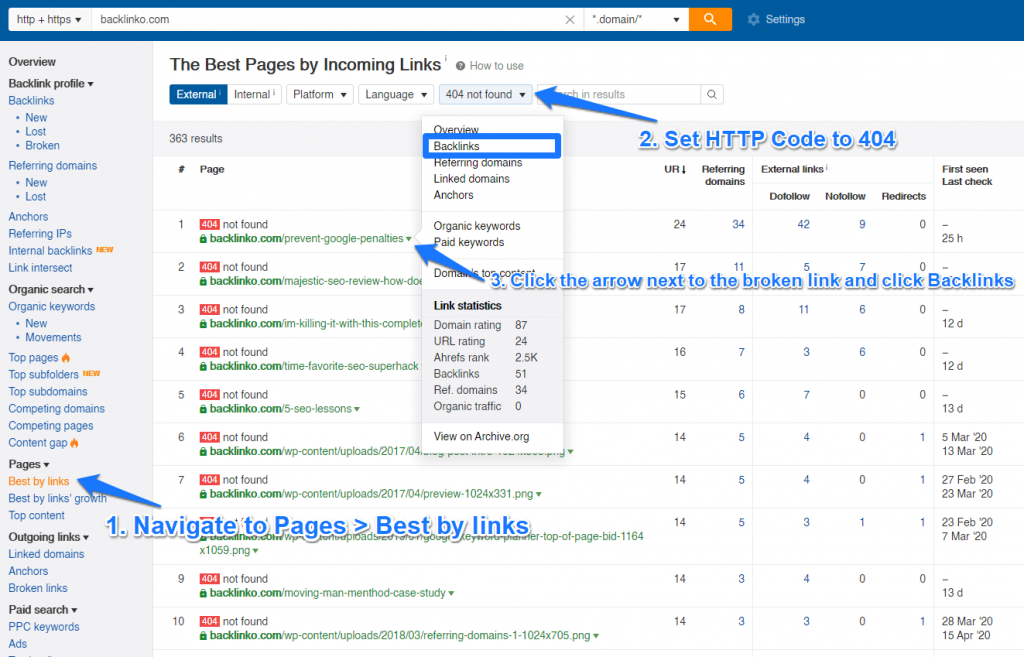Click dofollow value 42 in row 1
1024x657 pixels.
tap(803, 225)
